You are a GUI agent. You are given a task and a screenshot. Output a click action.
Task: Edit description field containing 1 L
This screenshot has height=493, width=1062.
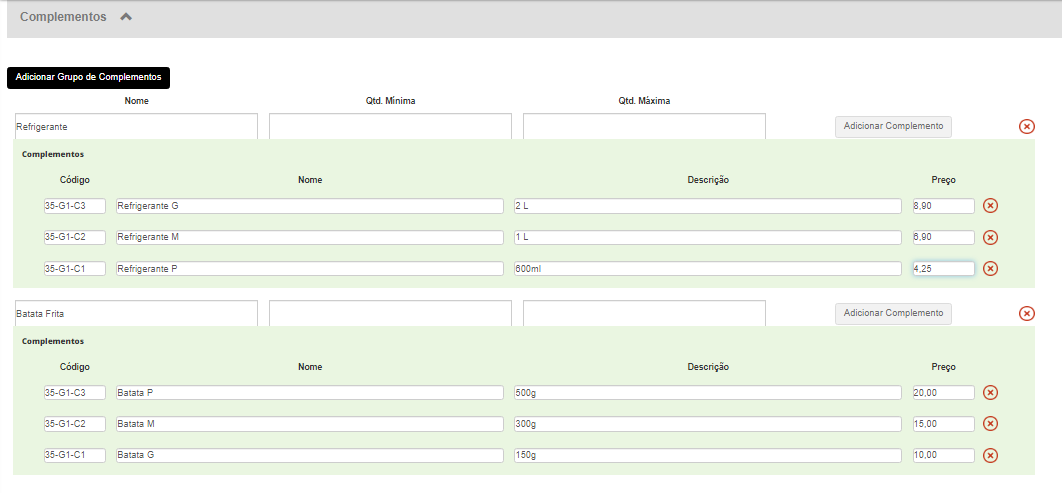click(x=708, y=237)
